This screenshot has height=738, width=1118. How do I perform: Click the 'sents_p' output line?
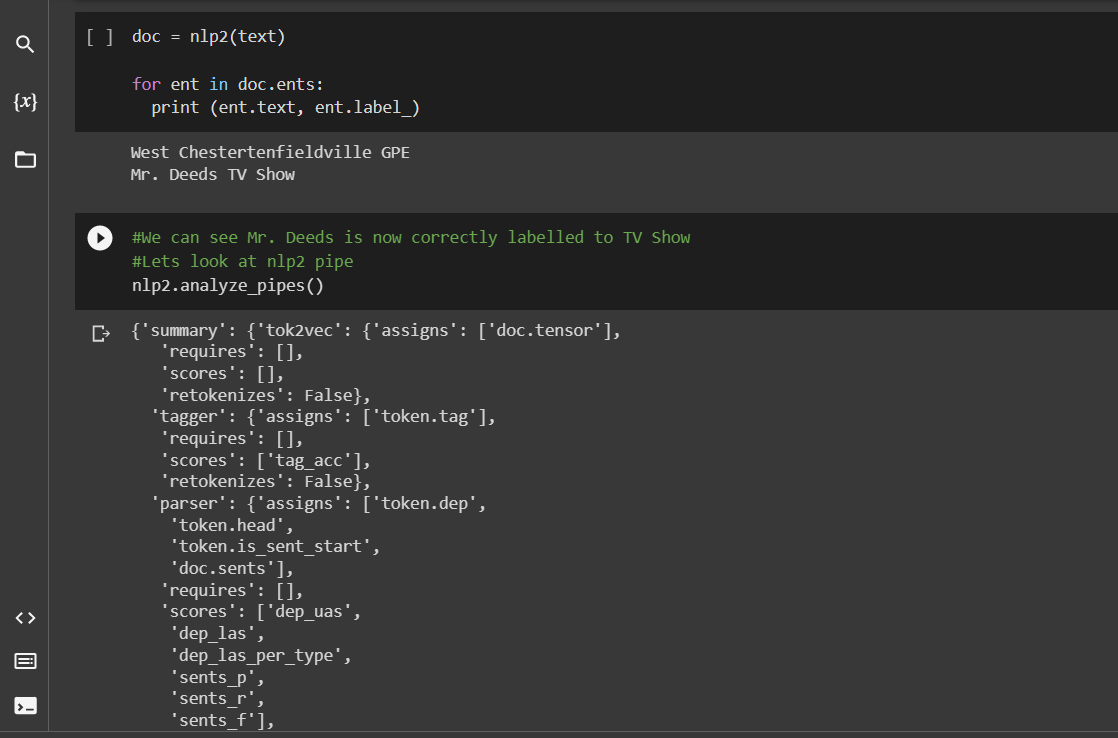pos(217,677)
